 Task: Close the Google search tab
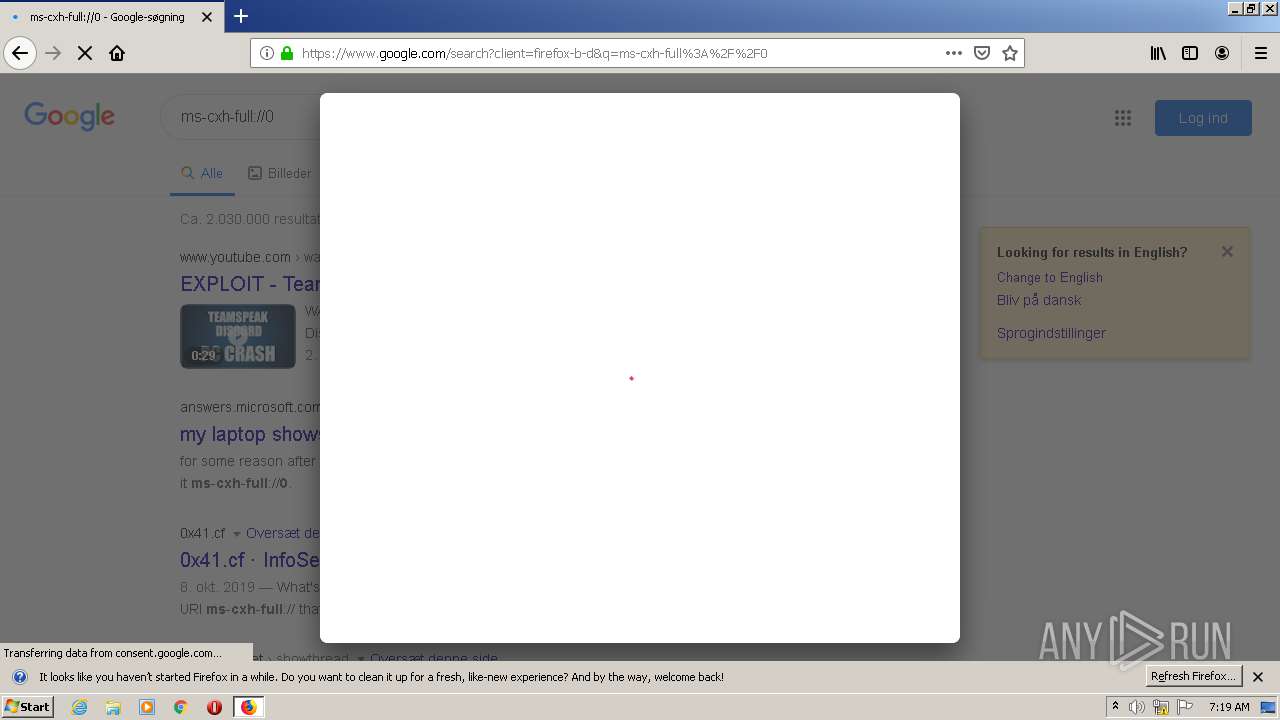tap(207, 17)
